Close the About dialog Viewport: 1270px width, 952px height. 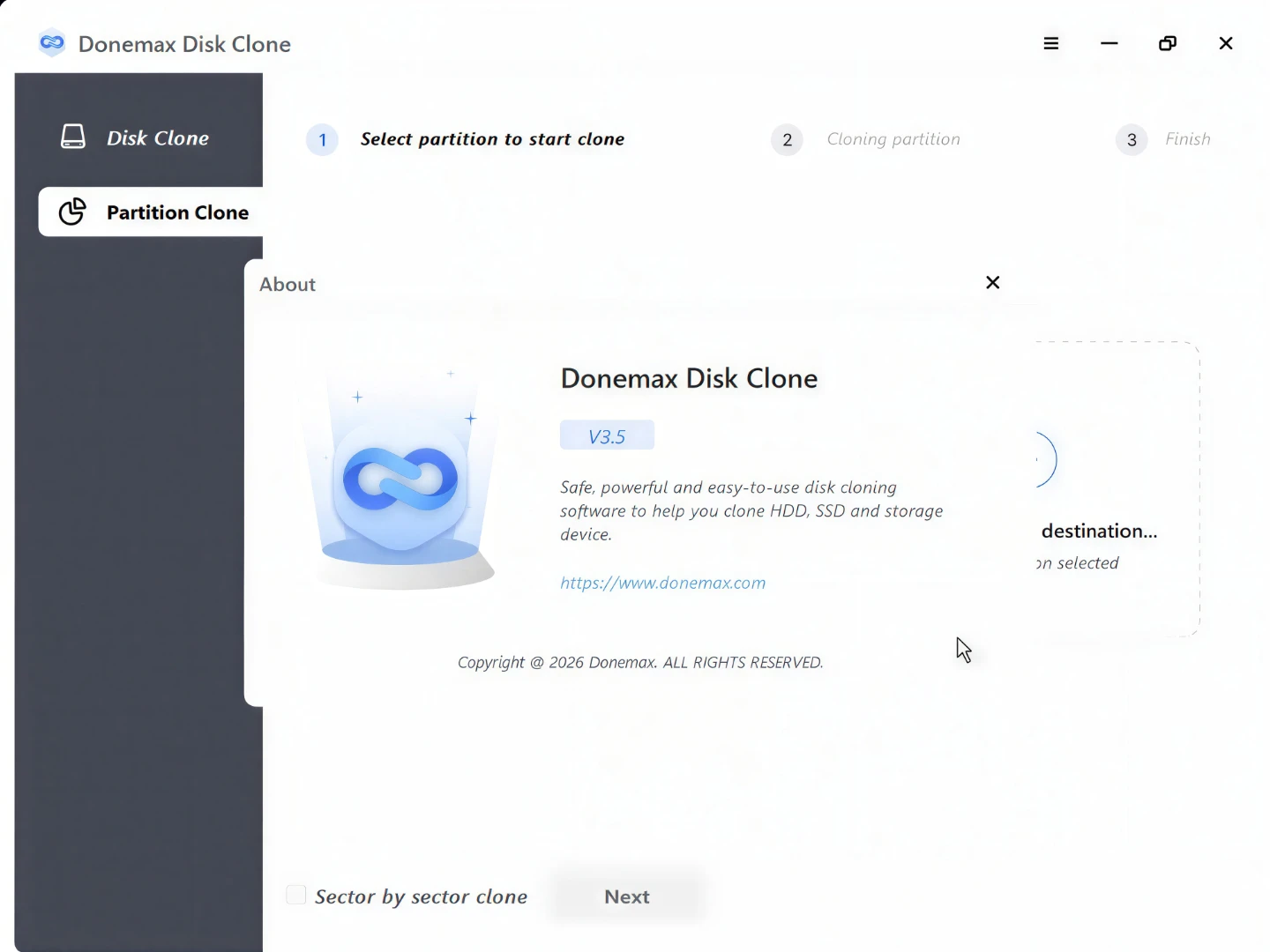993,282
